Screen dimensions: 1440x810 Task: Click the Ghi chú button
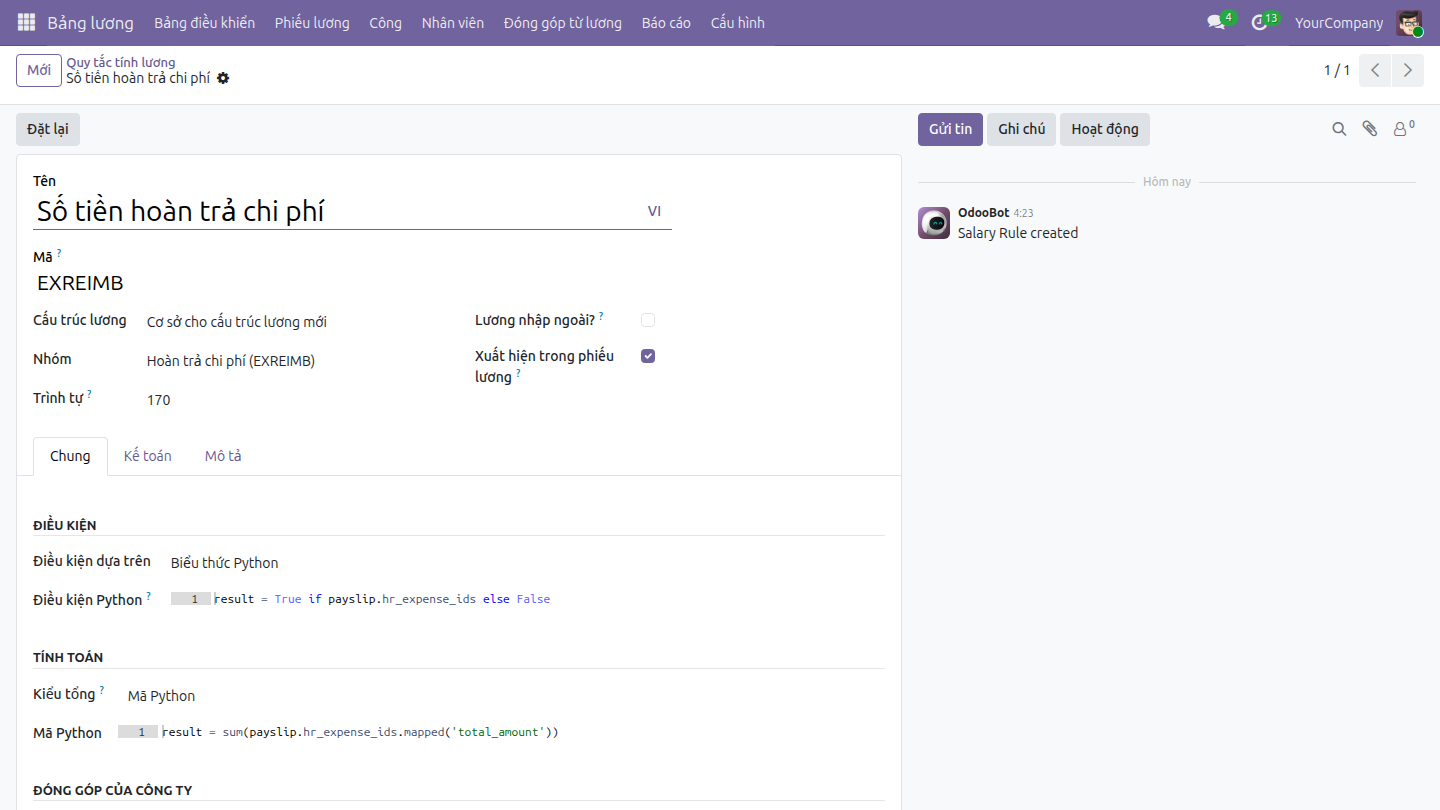pos(1021,129)
